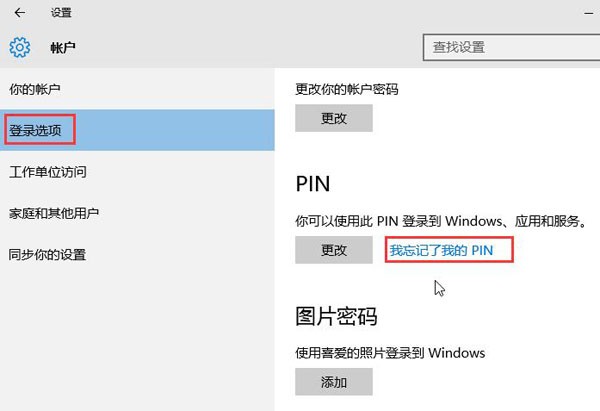Click the 图片密码 section heading
Screen dimensions: 600x411
tap(336, 316)
